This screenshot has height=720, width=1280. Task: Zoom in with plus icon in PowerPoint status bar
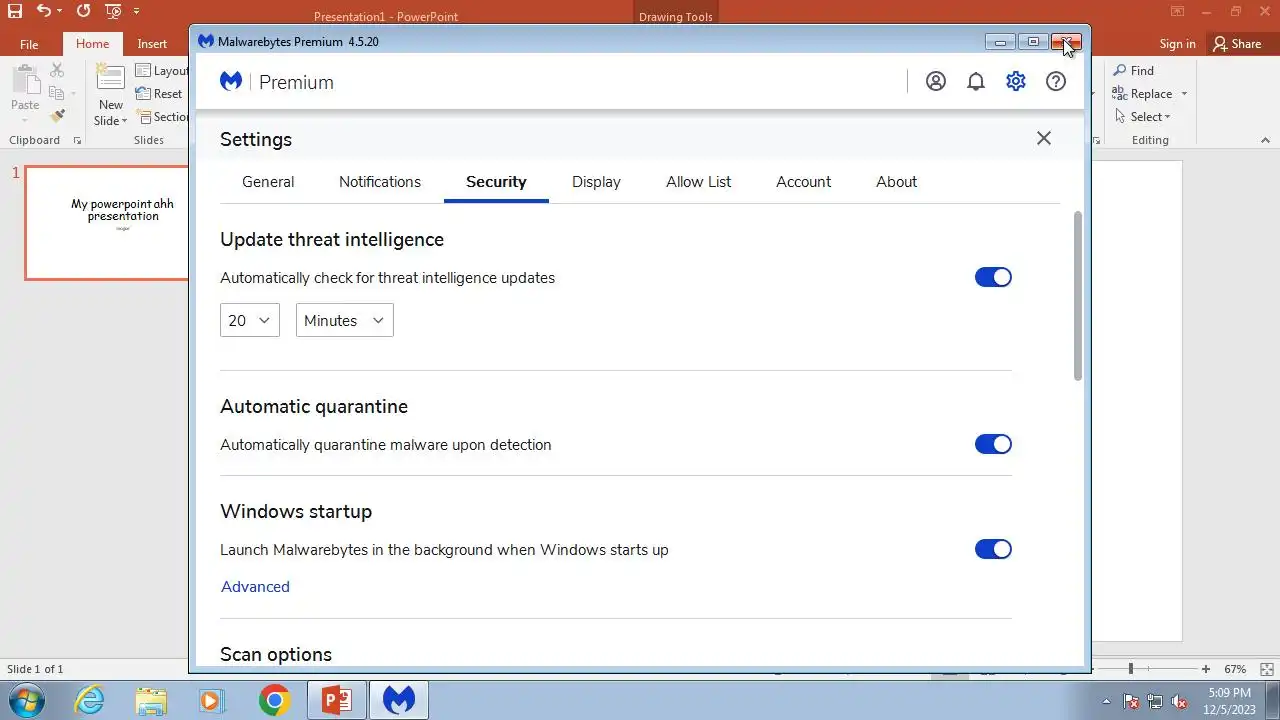pos(1206,669)
